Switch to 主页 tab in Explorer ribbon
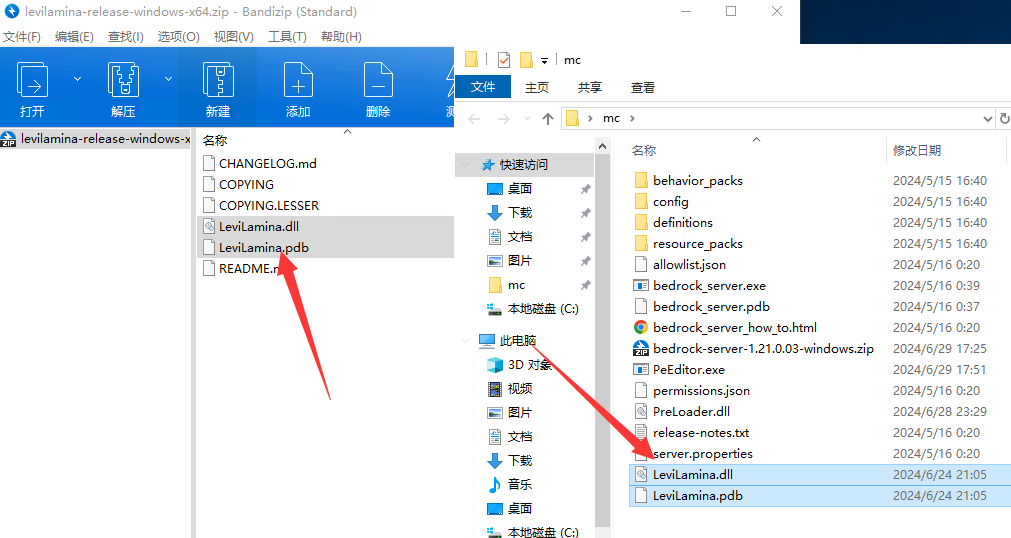 click(x=536, y=87)
